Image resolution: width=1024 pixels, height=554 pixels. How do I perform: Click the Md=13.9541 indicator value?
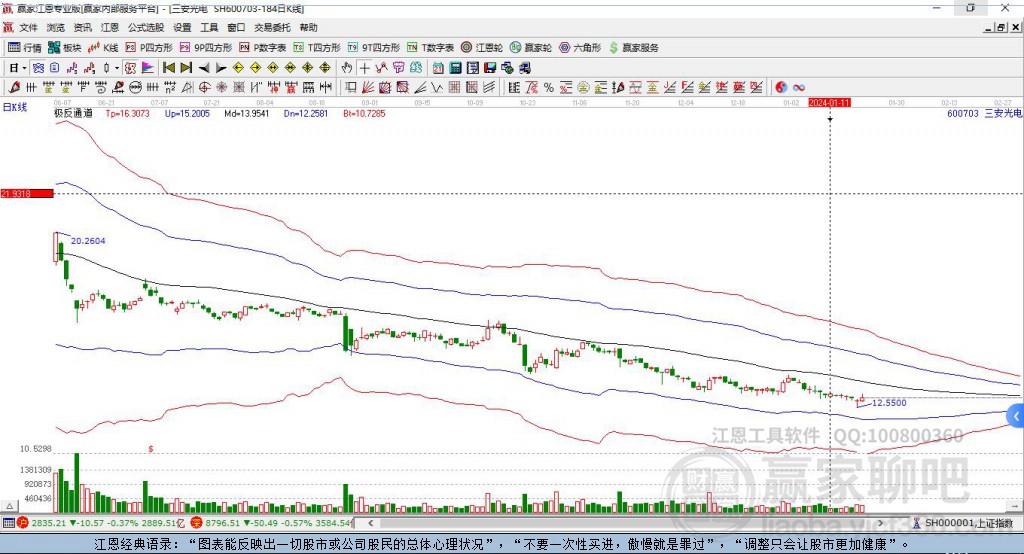pyautogui.click(x=246, y=113)
